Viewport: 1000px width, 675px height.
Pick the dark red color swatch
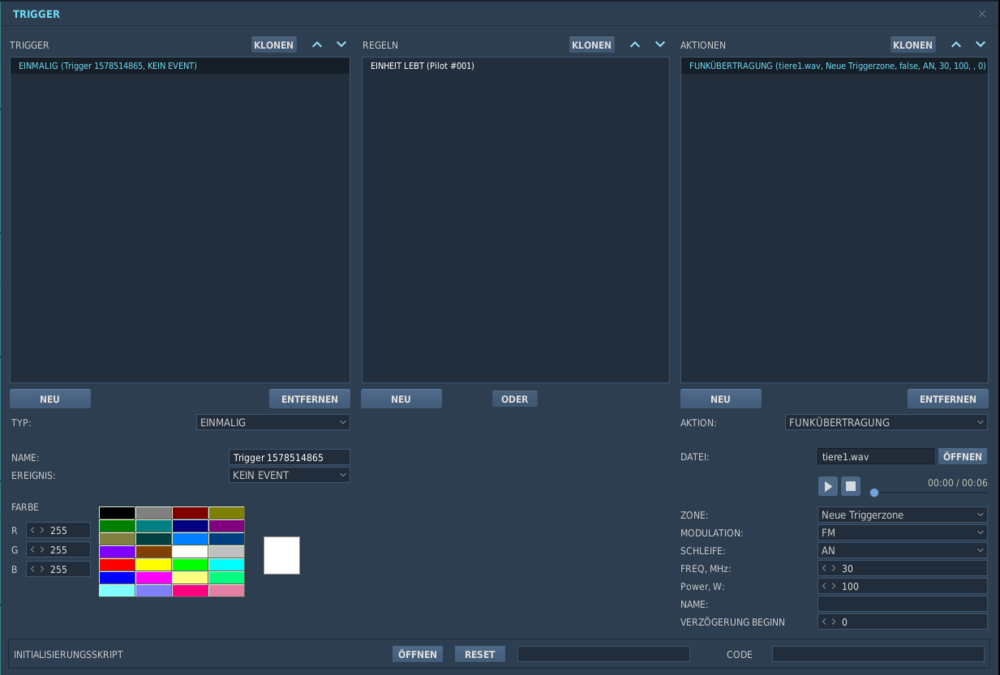[x=190, y=512]
